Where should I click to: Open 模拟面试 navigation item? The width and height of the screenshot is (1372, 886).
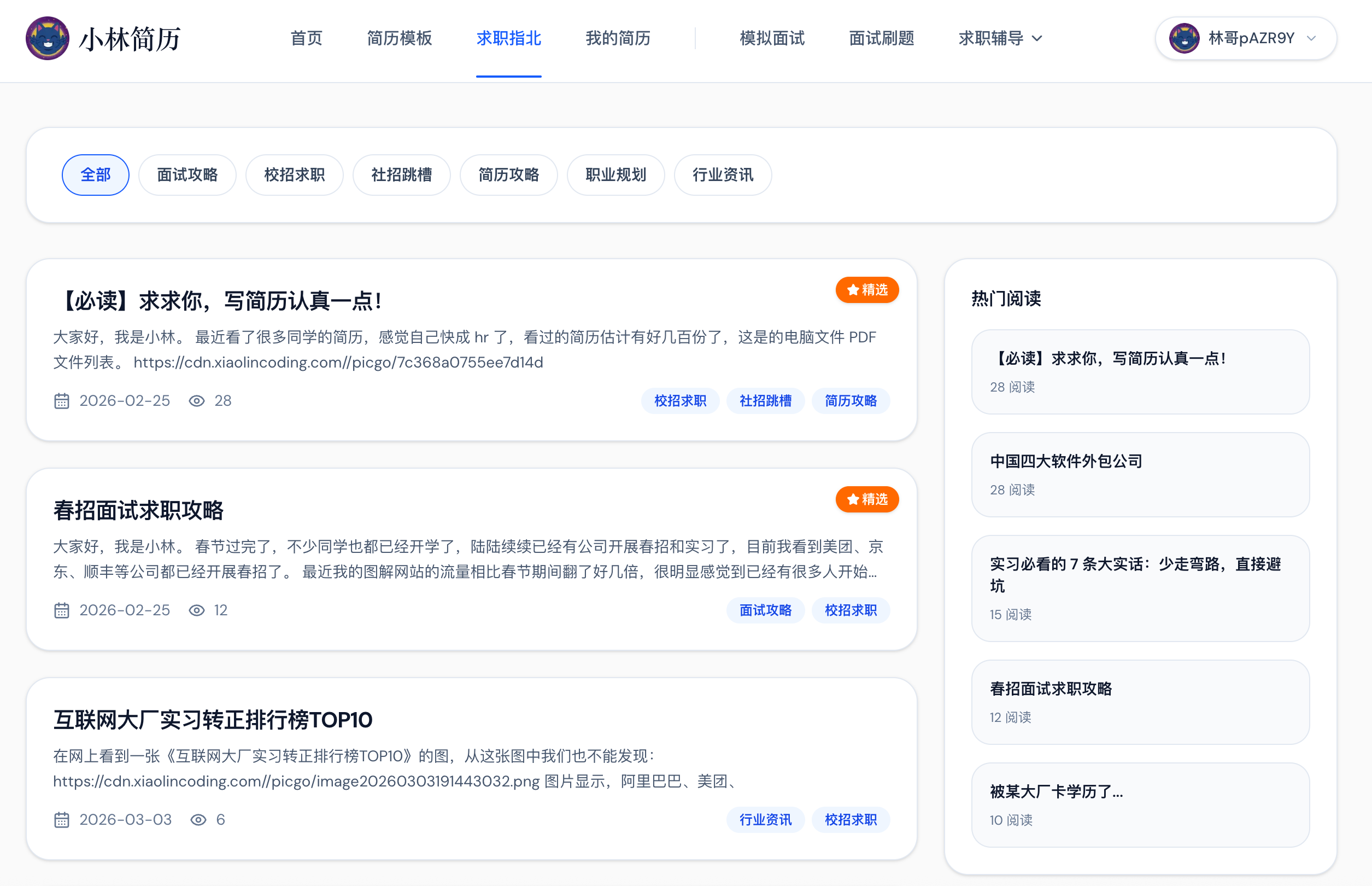pyautogui.click(x=772, y=38)
